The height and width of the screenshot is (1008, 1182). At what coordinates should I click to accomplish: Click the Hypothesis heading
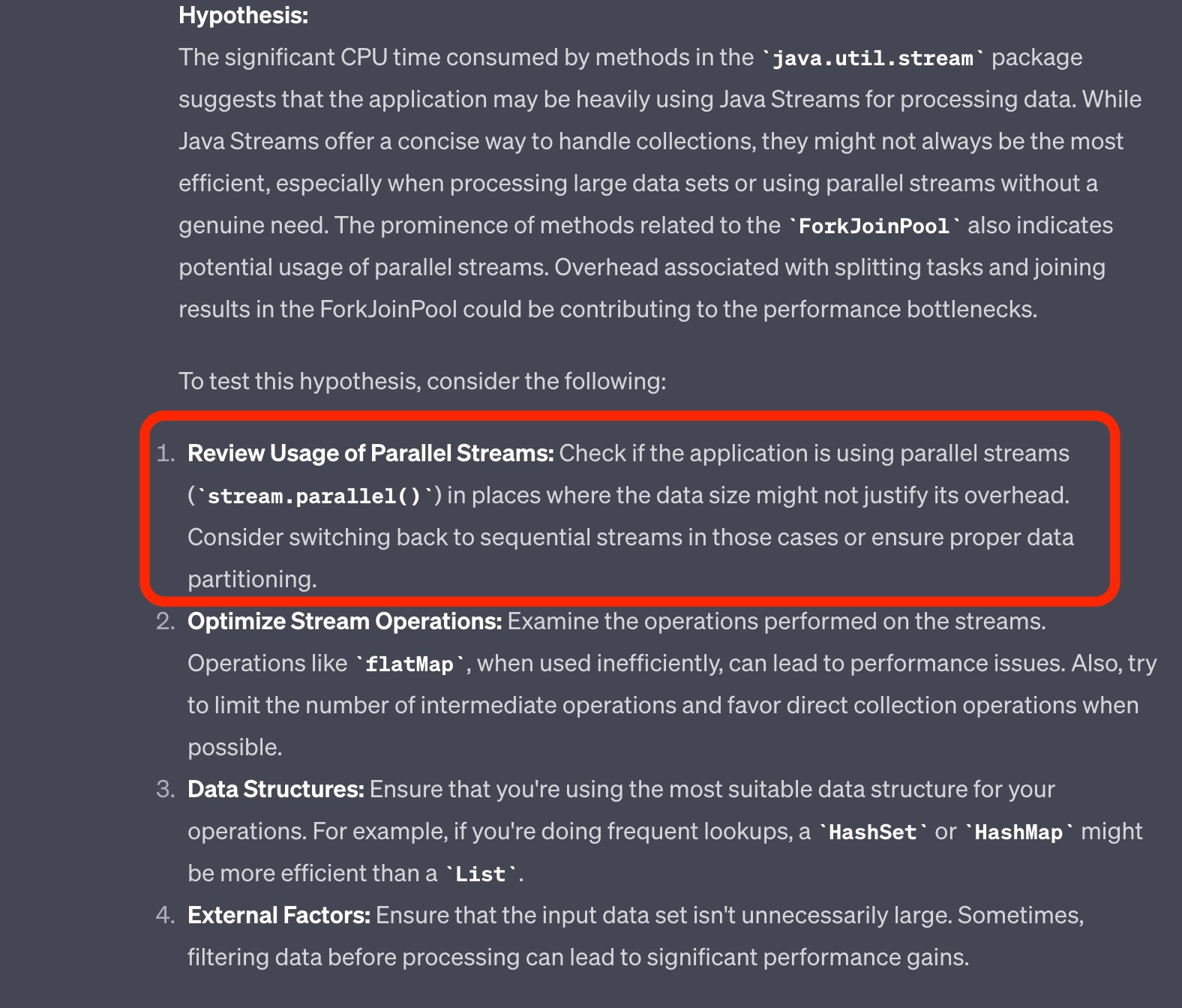click(243, 16)
